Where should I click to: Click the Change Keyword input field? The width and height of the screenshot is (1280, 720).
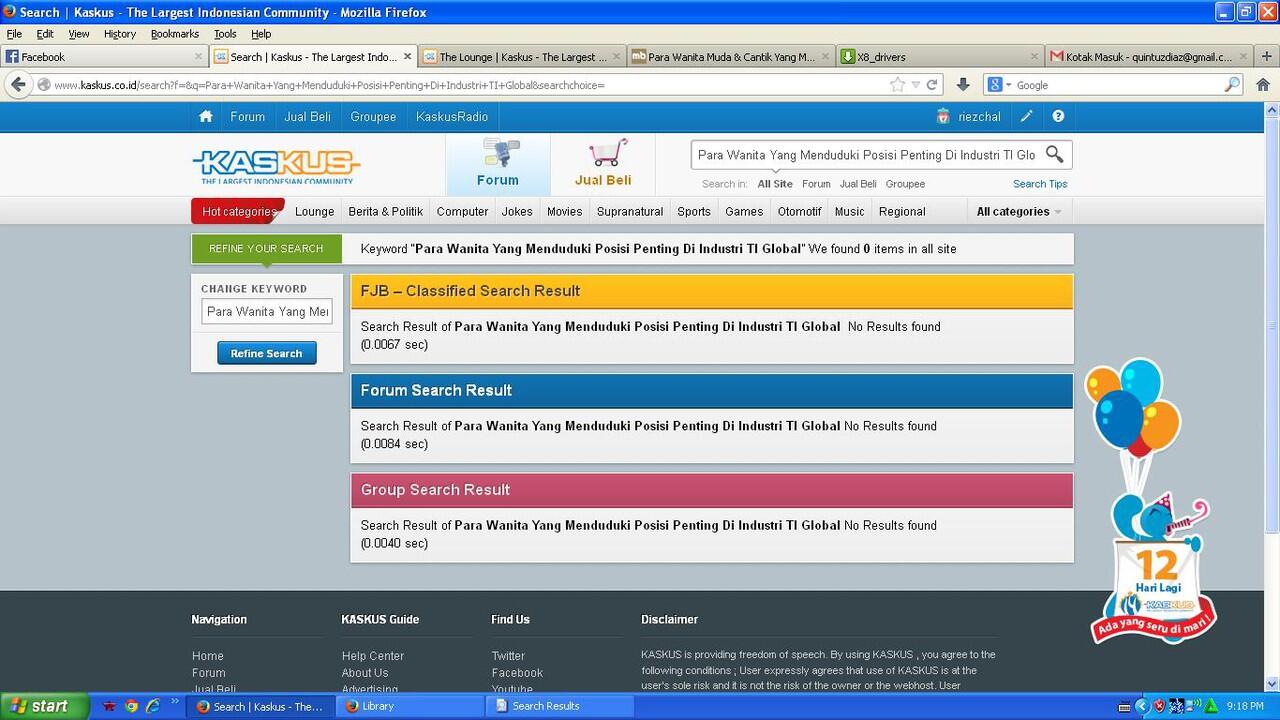click(267, 312)
